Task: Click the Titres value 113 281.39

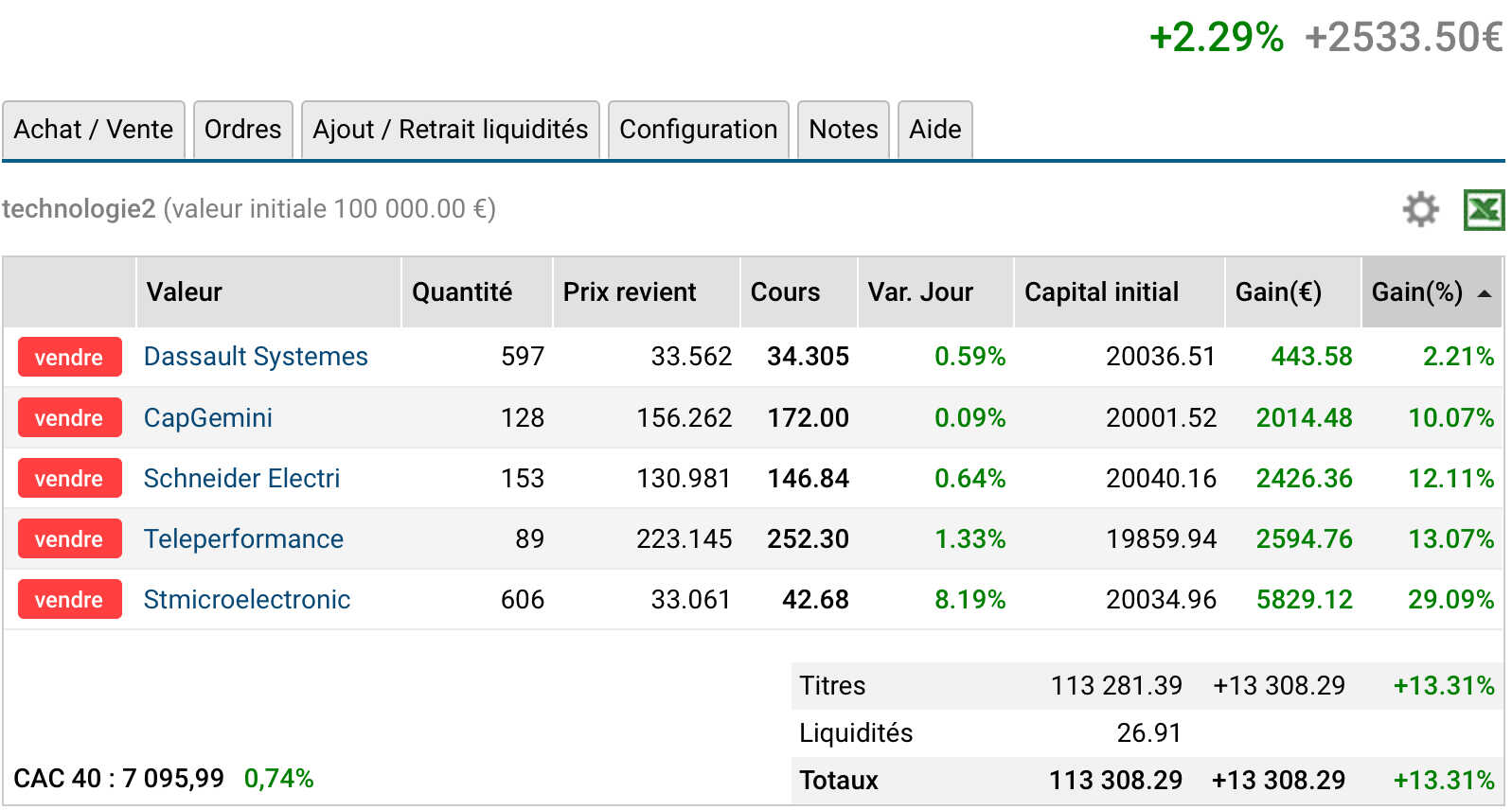Action: pos(1116,685)
